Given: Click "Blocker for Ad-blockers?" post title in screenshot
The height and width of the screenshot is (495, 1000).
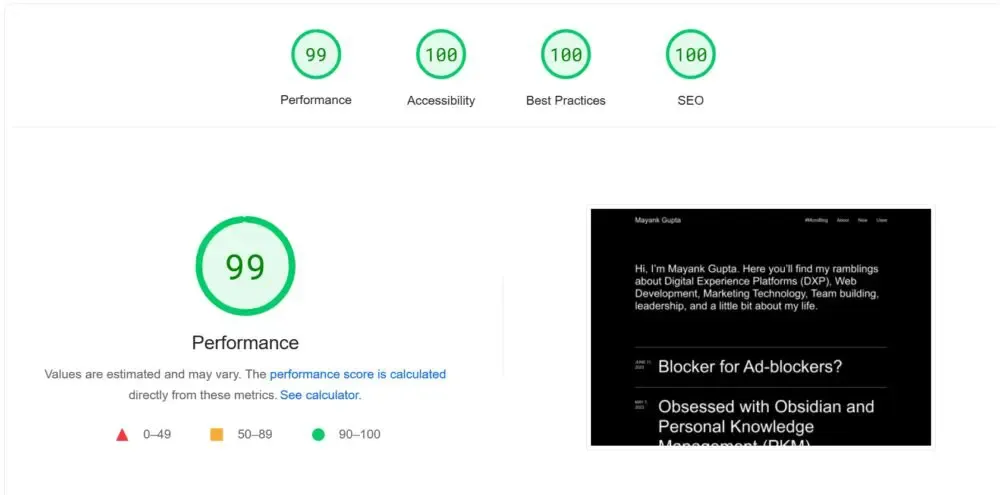Looking at the screenshot, I should click(x=750, y=367).
